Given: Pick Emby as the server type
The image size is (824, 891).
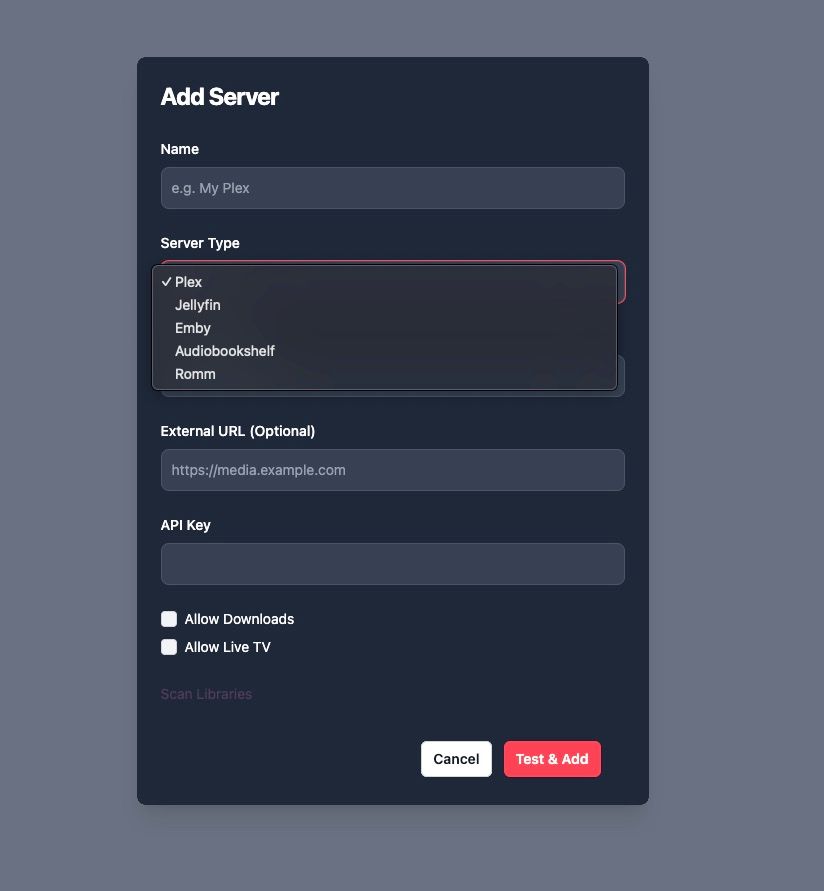Looking at the screenshot, I should tap(385, 328).
